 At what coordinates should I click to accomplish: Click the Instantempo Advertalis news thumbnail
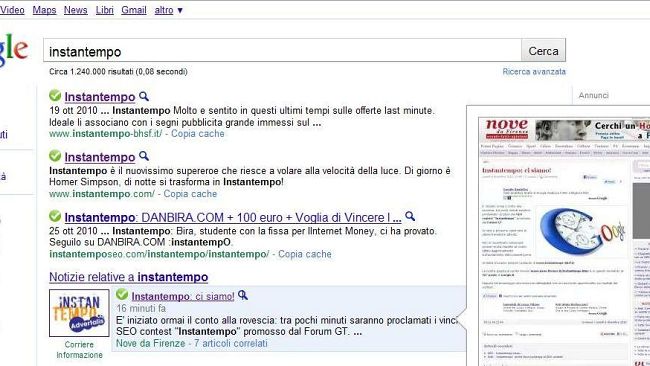point(79,313)
